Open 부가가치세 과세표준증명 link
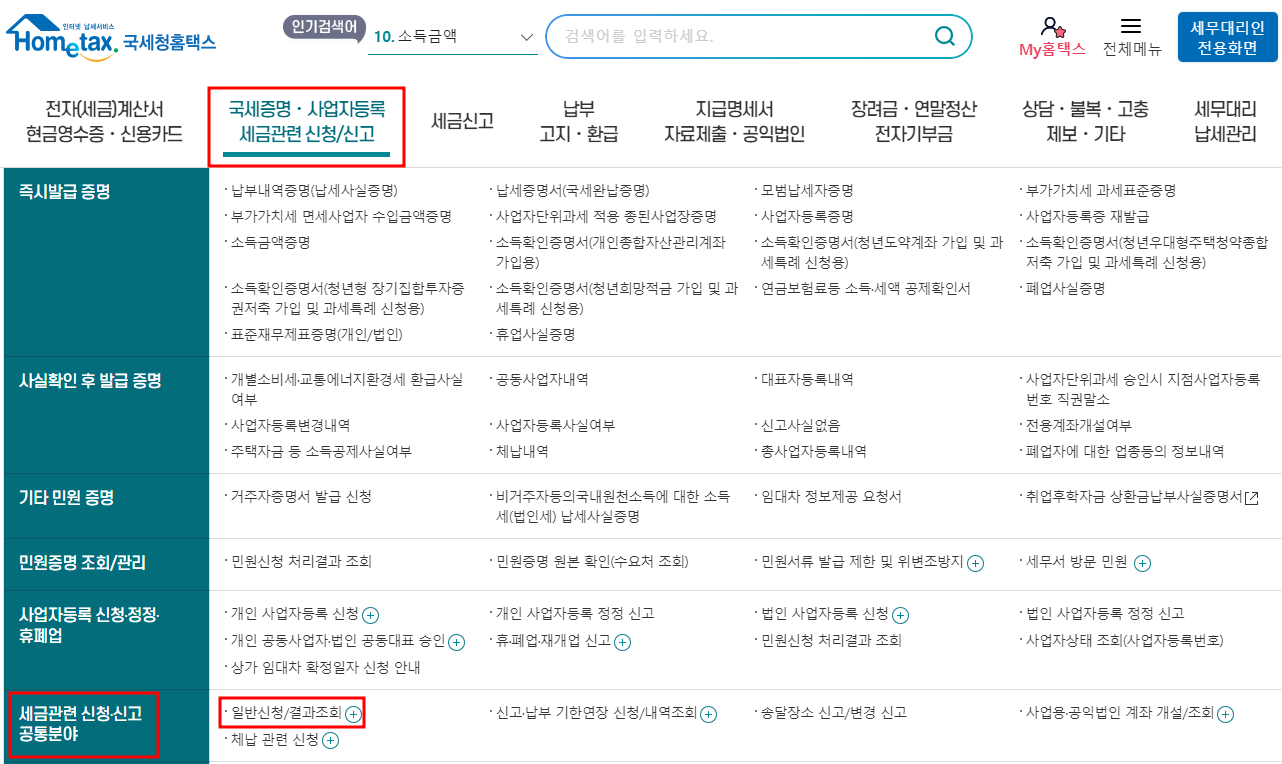Viewport: 1282px width, 764px height. (1101, 190)
